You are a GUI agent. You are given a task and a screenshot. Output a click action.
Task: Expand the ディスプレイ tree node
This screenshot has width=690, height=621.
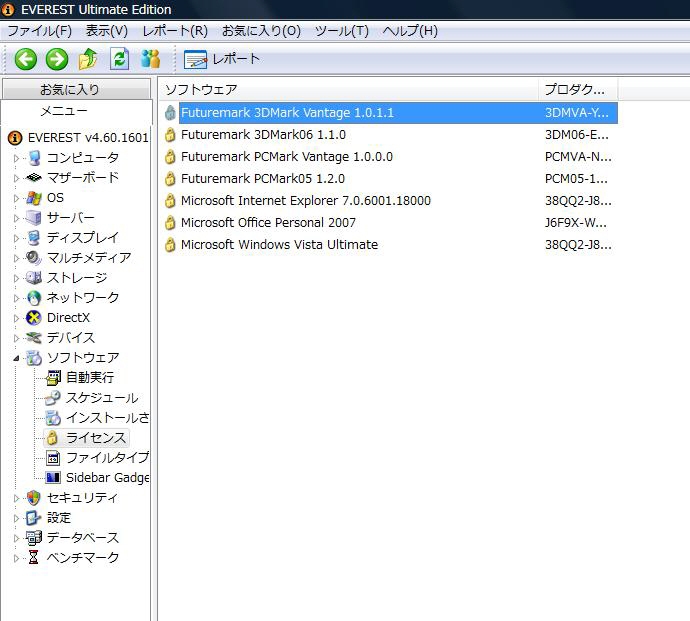16,238
